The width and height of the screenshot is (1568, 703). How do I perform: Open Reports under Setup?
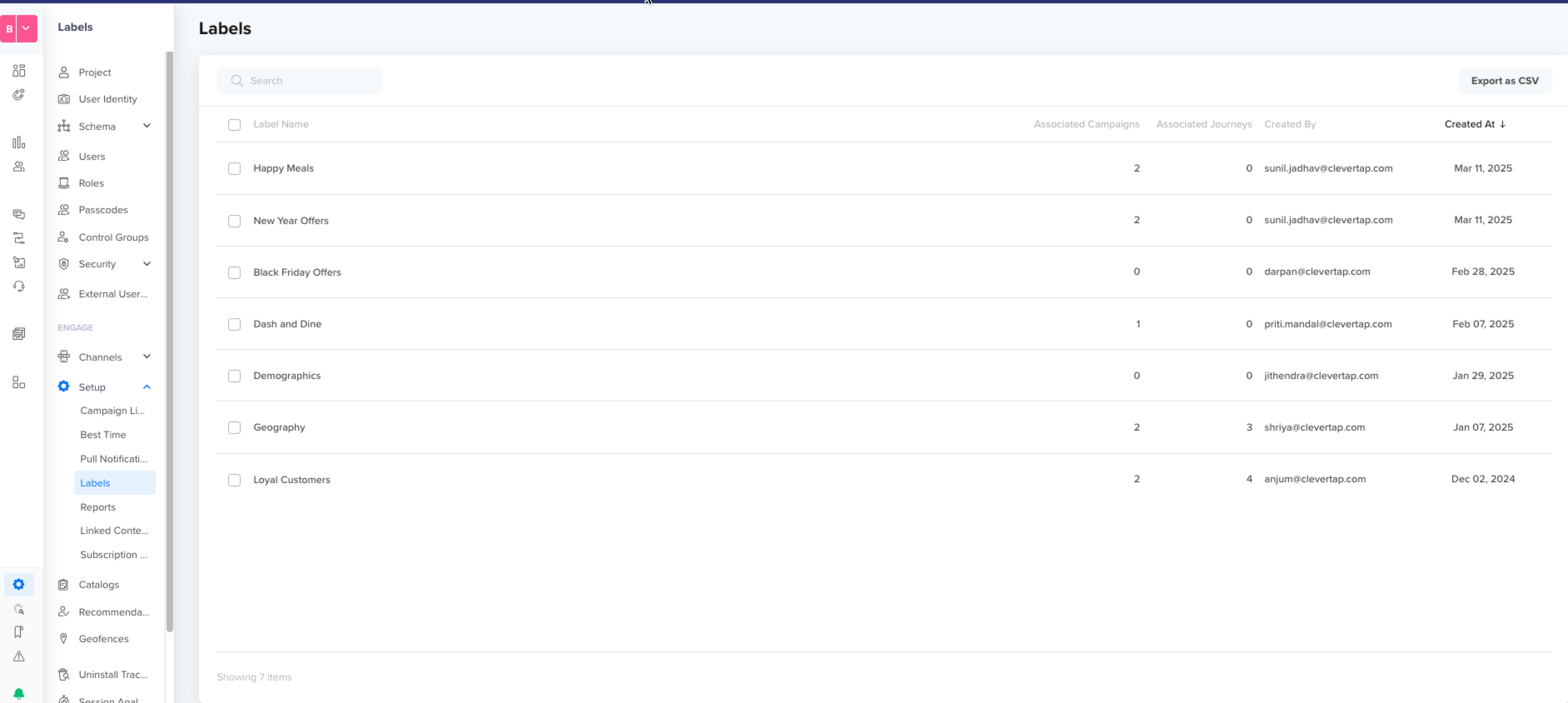(x=97, y=507)
